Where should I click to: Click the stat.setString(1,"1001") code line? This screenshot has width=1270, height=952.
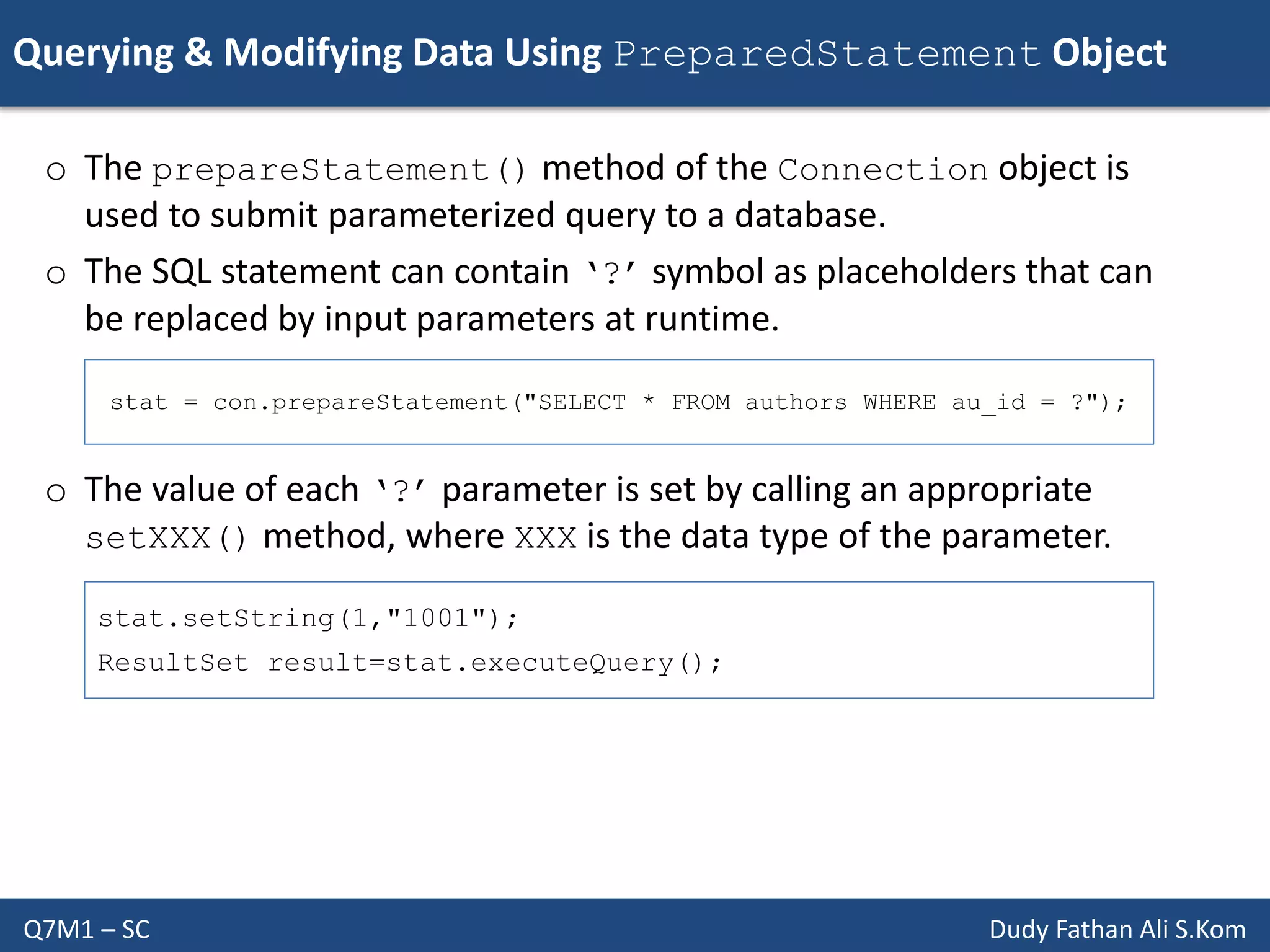point(308,619)
